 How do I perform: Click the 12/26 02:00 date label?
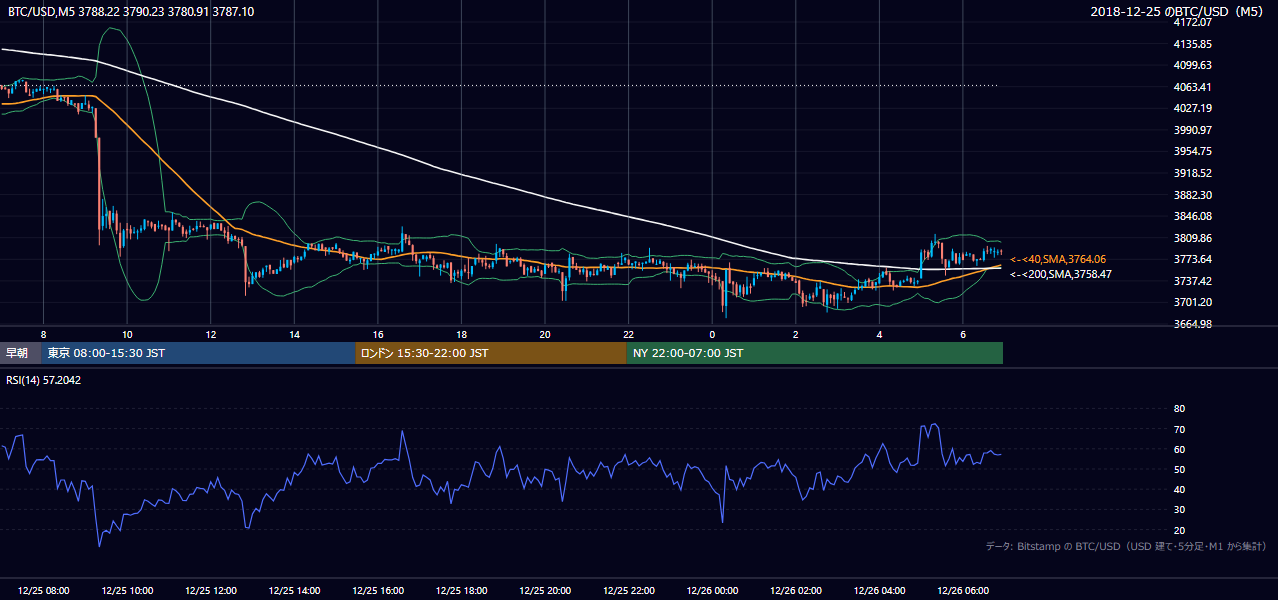(x=795, y=591)
